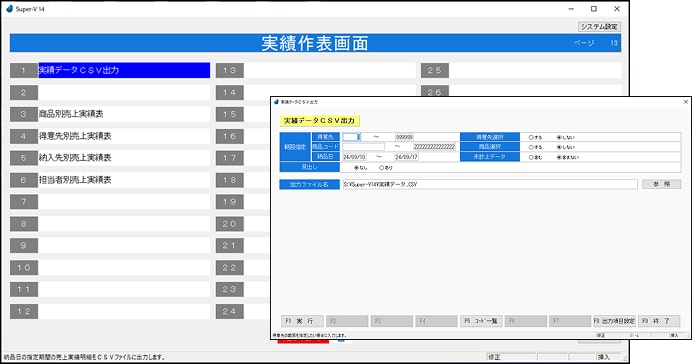
Task: Click number button 4 in main menu
Action: (24, 136)
